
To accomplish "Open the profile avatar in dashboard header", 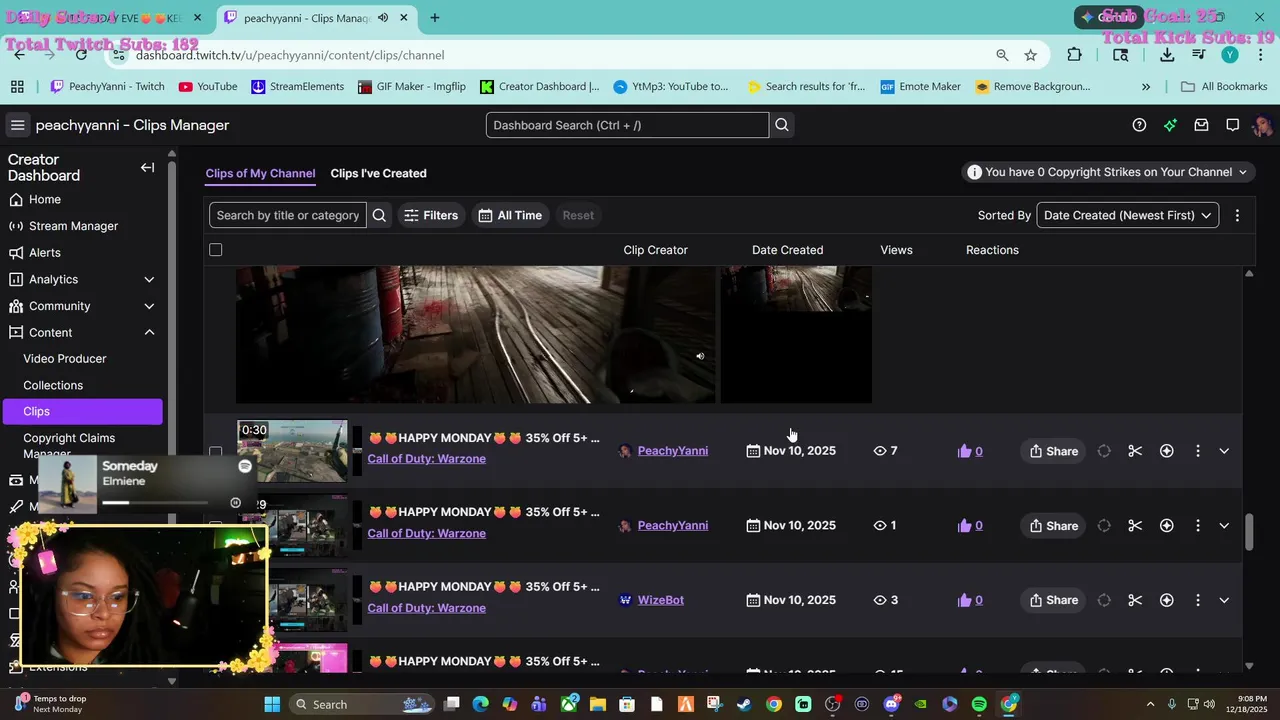I will [1262, 125].
